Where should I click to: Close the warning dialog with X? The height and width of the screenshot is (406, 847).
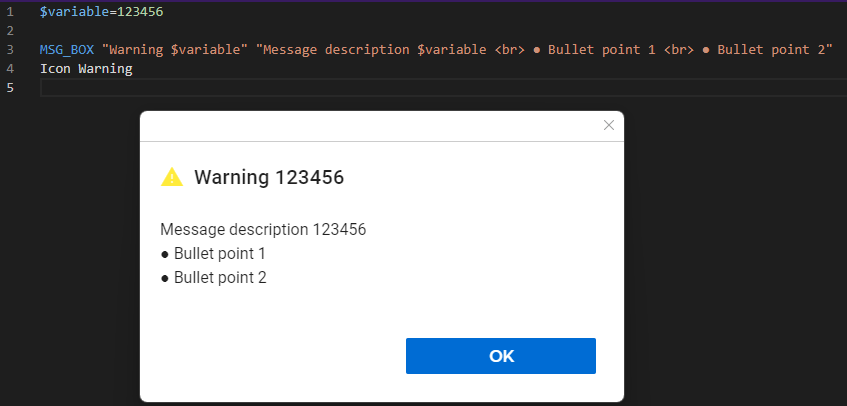tap(609, 125)
